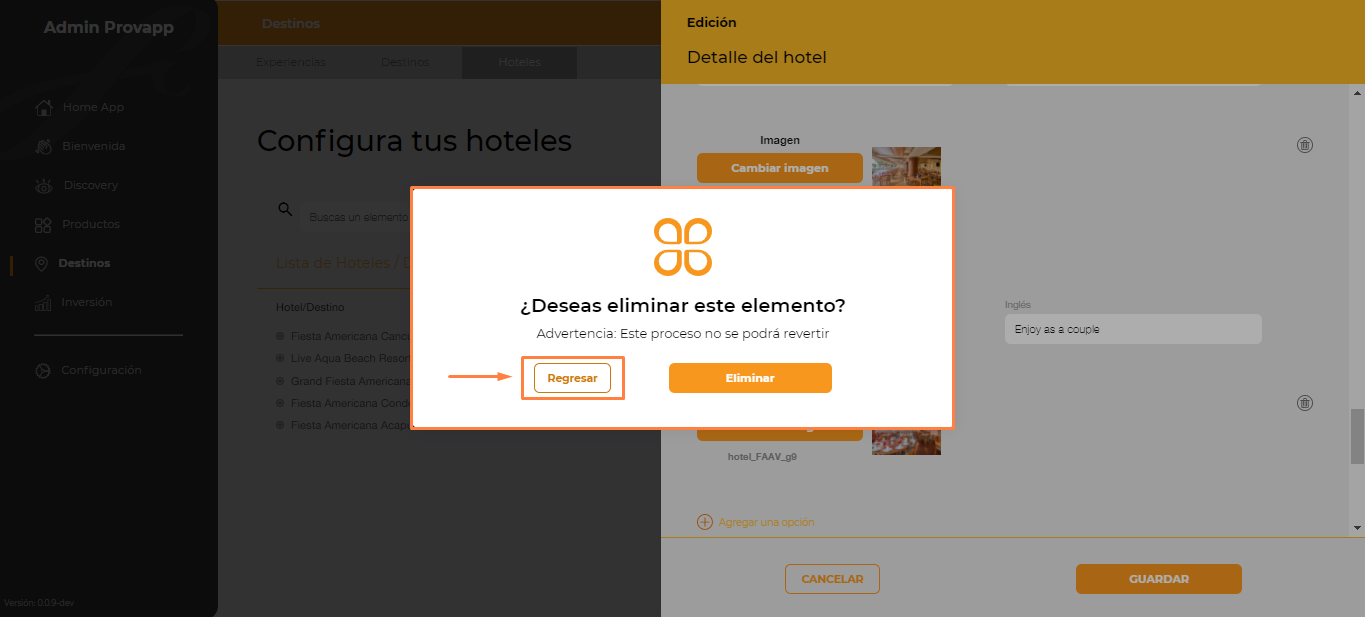Select Live Aqua Beach Resort radio dot
The height and width of the screenshot is (617, 1365).
(280, 358)
